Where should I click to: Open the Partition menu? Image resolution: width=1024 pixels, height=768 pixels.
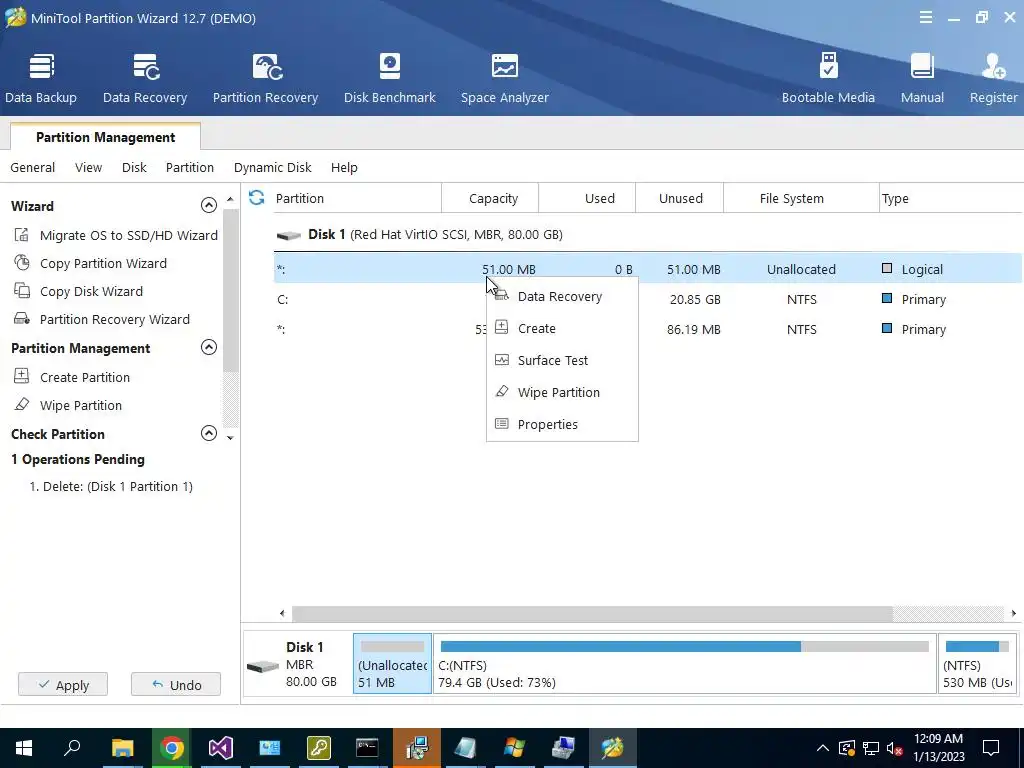pyautogui.click(x=189, y=167)
